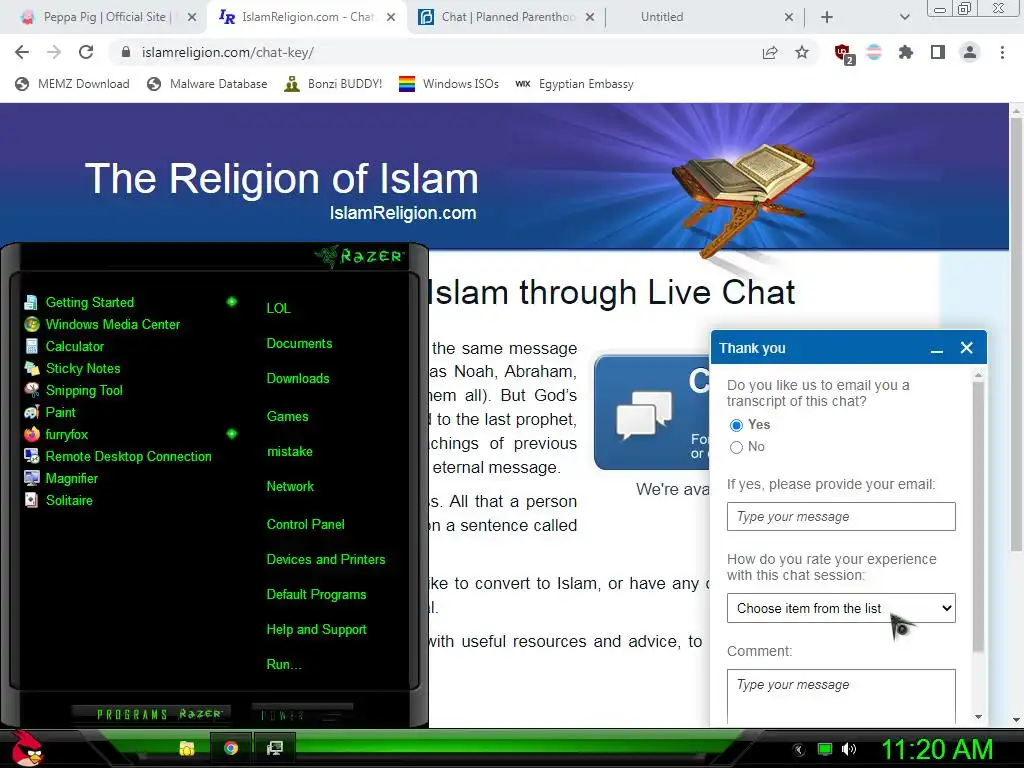Open the MEMZ Download bookmark

tap(72, 84)
